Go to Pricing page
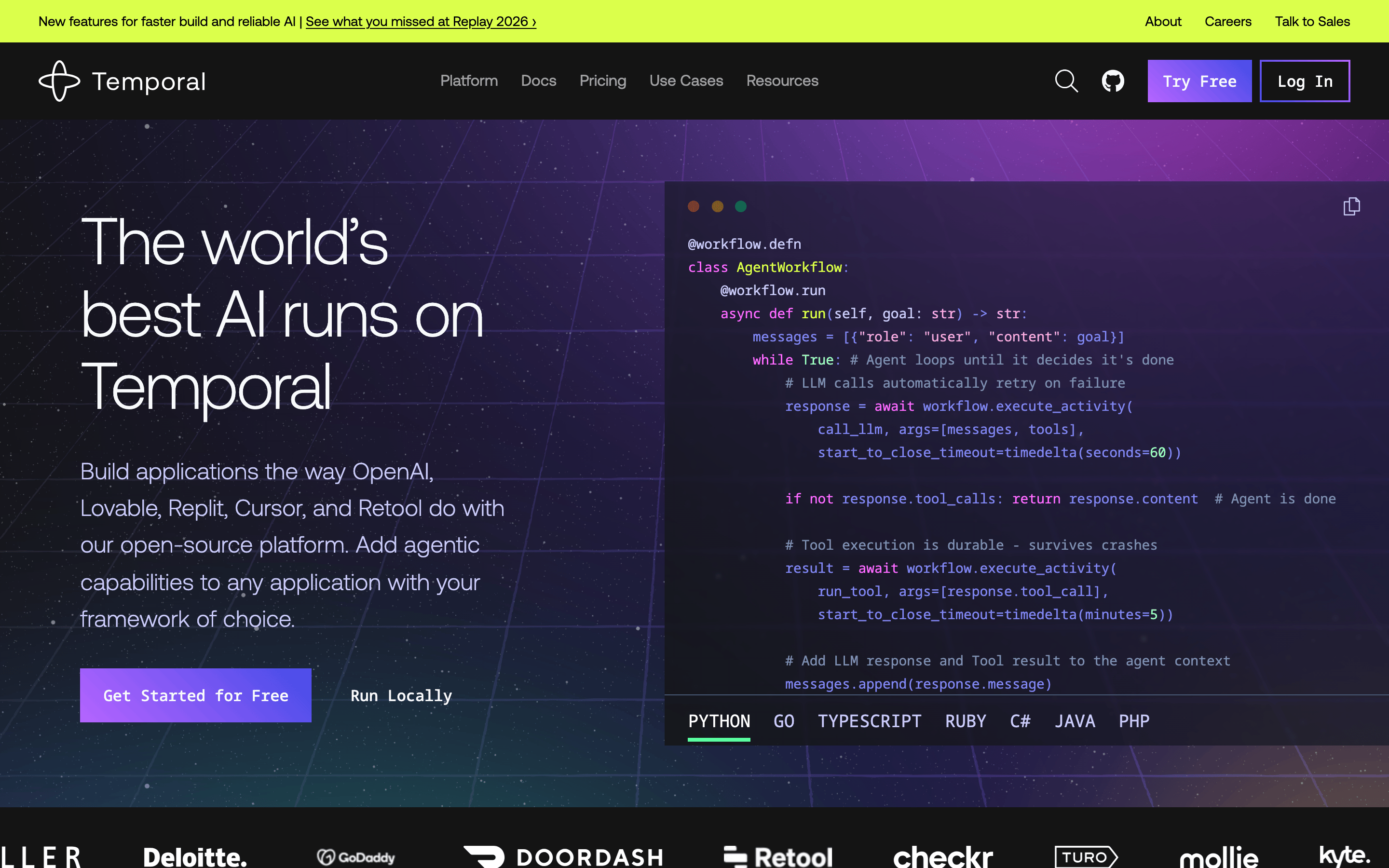Screen dimensions: 1389x868 point(603,81)
